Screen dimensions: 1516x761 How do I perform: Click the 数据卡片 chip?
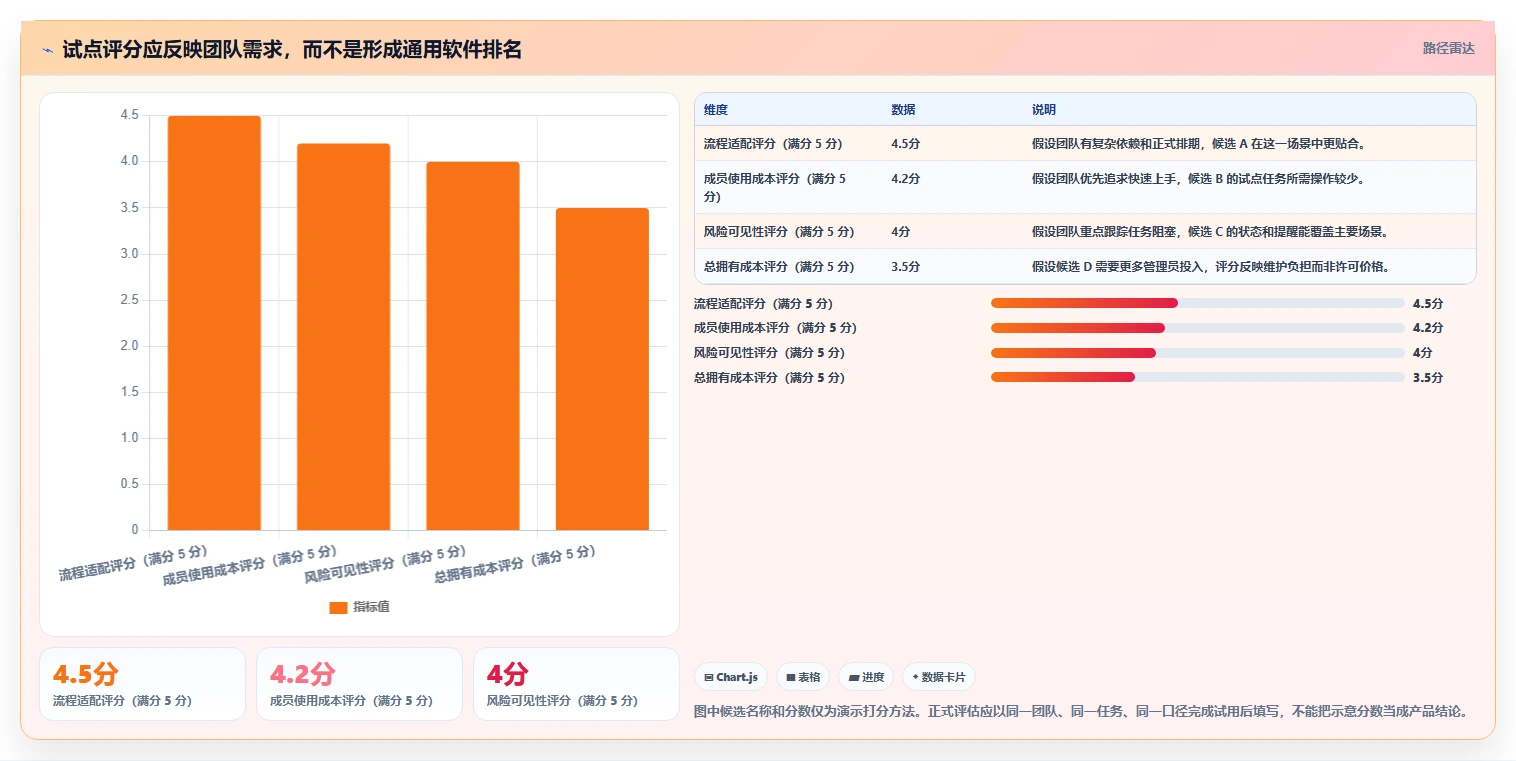tap(938, 677)
